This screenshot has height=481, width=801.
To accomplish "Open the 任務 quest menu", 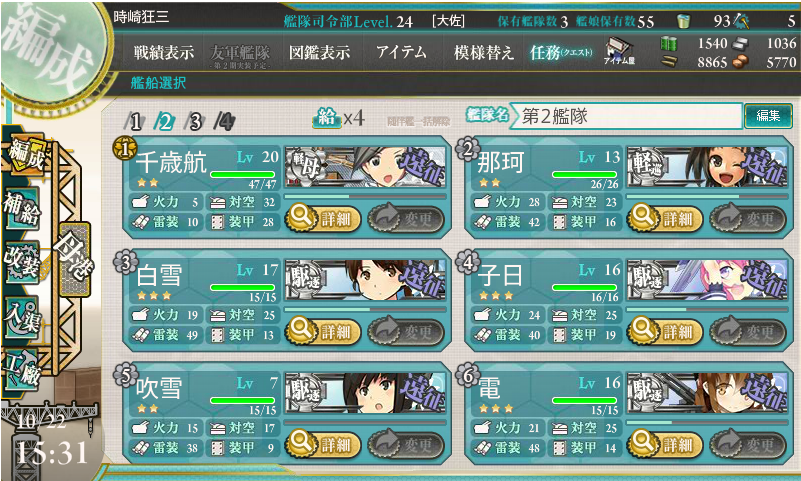I will (561, 52).
